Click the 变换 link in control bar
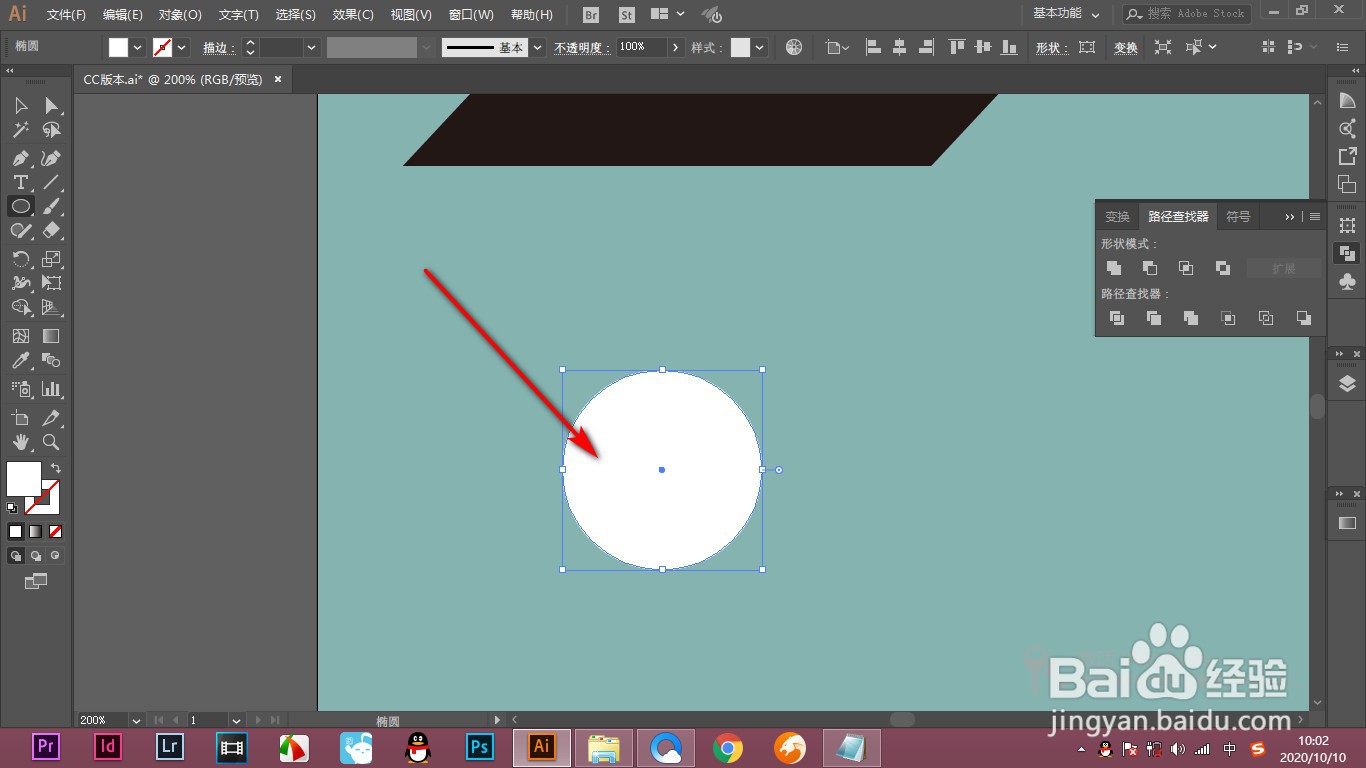 1126,47
